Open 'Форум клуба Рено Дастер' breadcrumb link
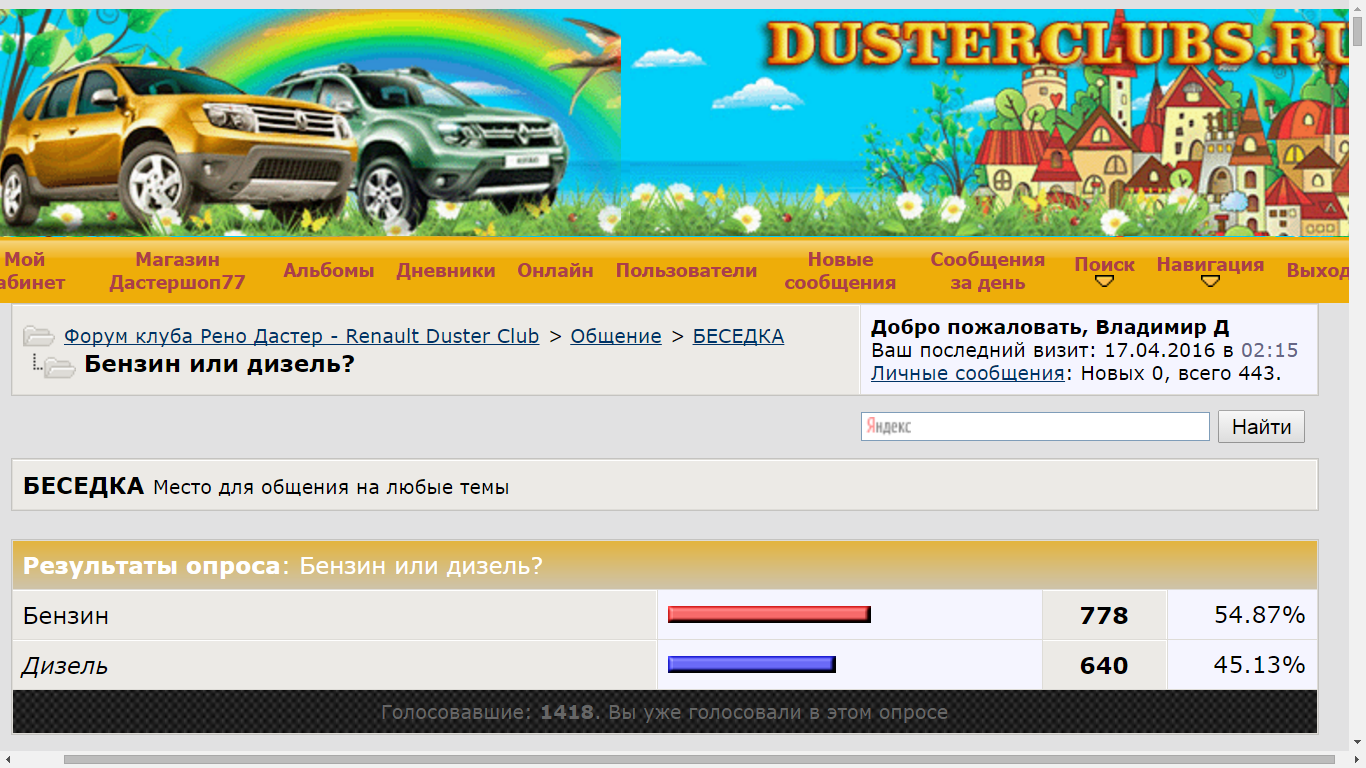 (302, 336)
